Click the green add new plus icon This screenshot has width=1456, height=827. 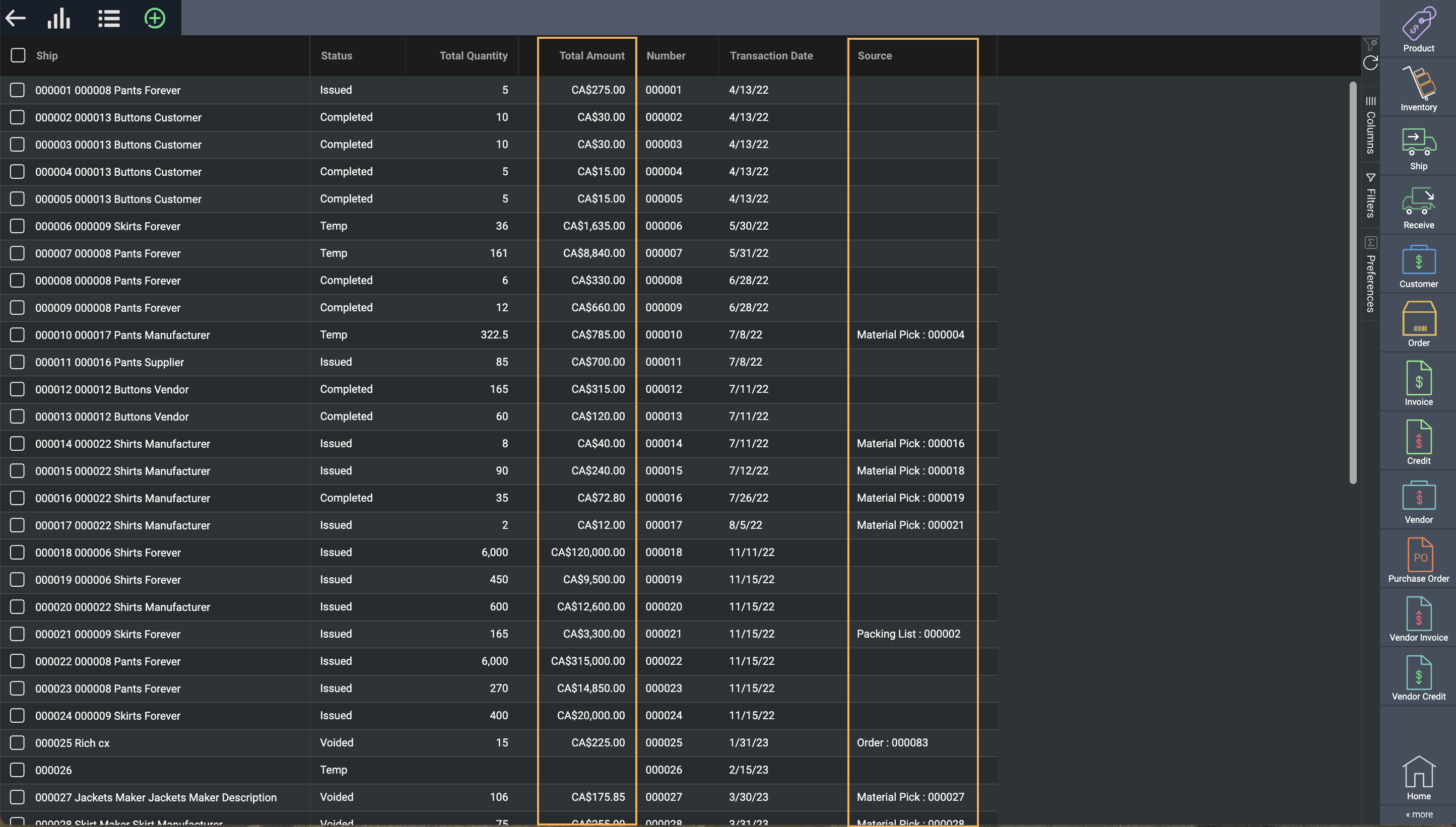tap(155, 18)
